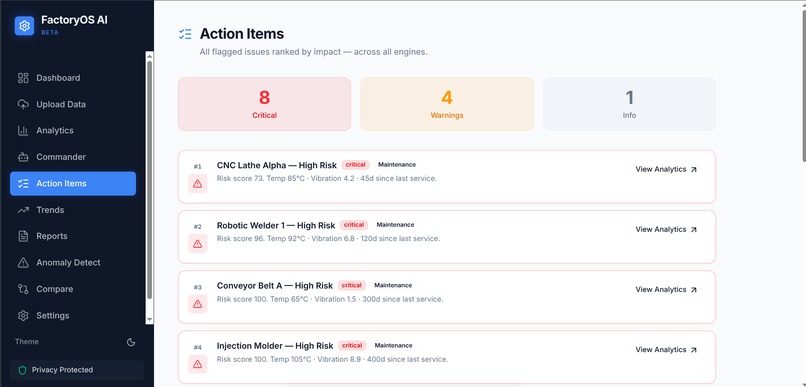Click sidebar scrollbar down arrow
Viewport: 806px width, 387px height.
150,320
